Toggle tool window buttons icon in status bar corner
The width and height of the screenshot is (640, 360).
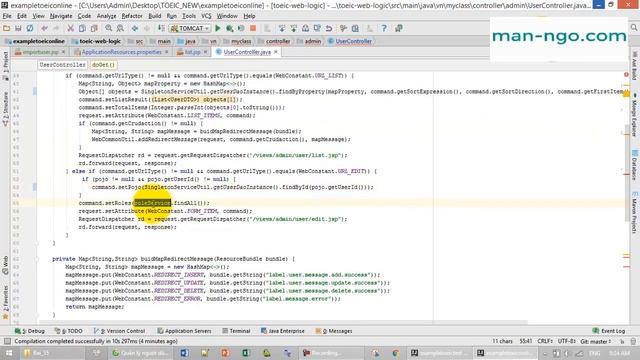point(7,341)
